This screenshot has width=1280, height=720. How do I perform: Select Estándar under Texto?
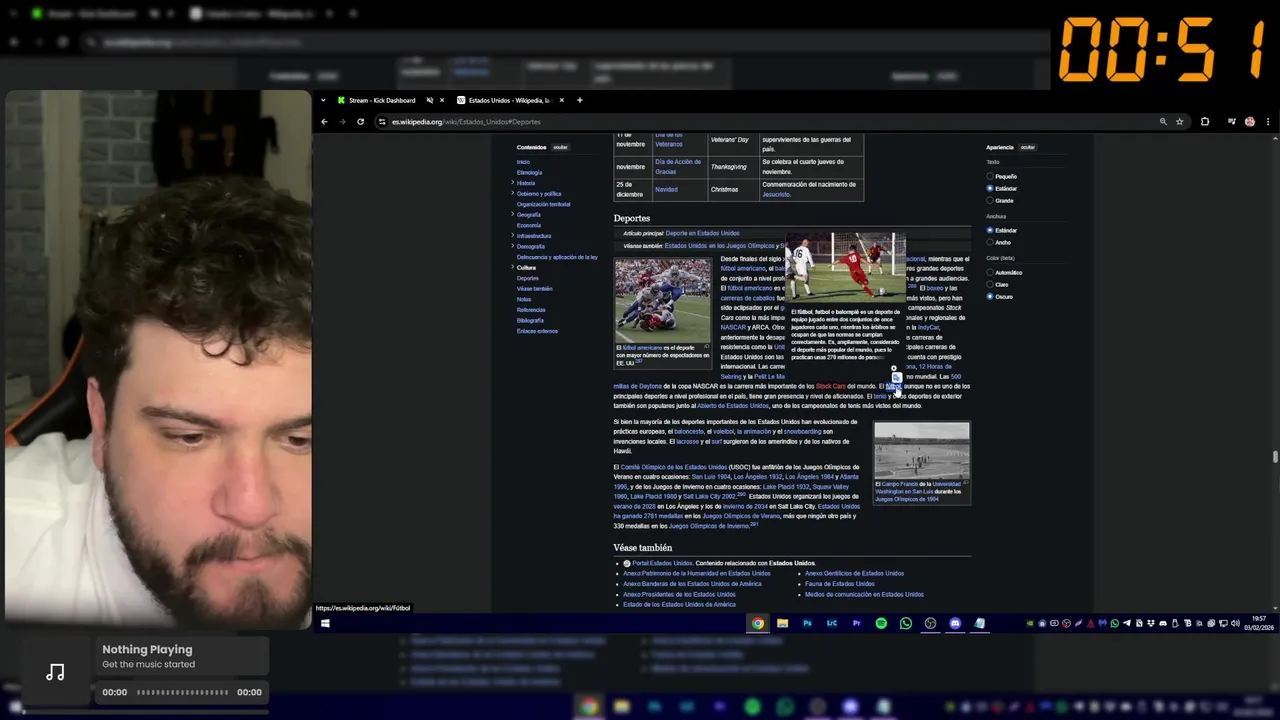pos(990,188)
